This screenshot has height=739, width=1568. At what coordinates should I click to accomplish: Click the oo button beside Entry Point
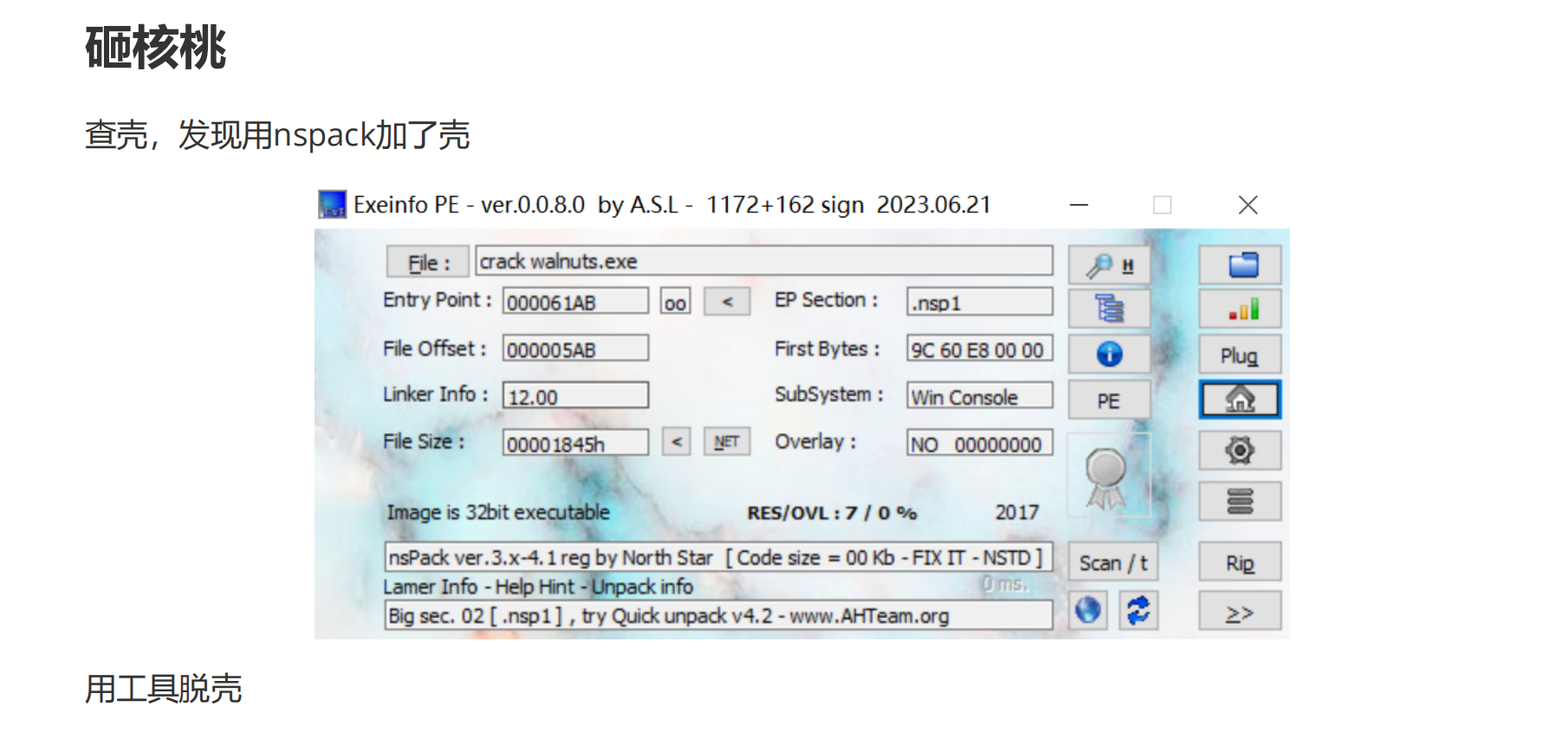click(x=675, y=302)
